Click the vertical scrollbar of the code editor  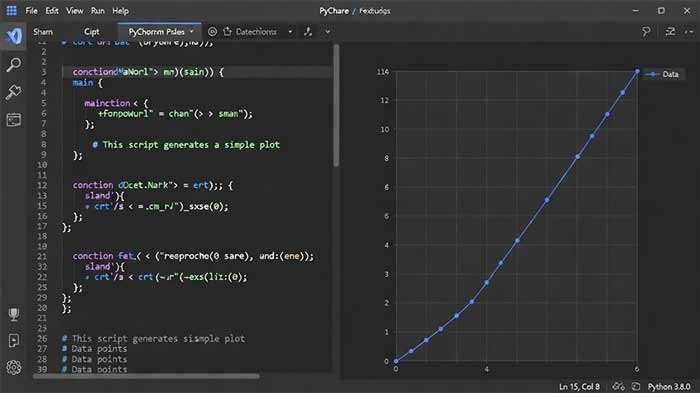(x=336, y=105)
